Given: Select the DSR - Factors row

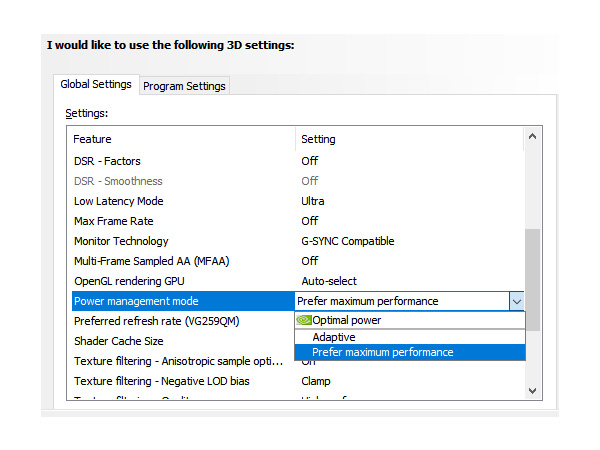Looking at the screenshot, I should [107, 161].
